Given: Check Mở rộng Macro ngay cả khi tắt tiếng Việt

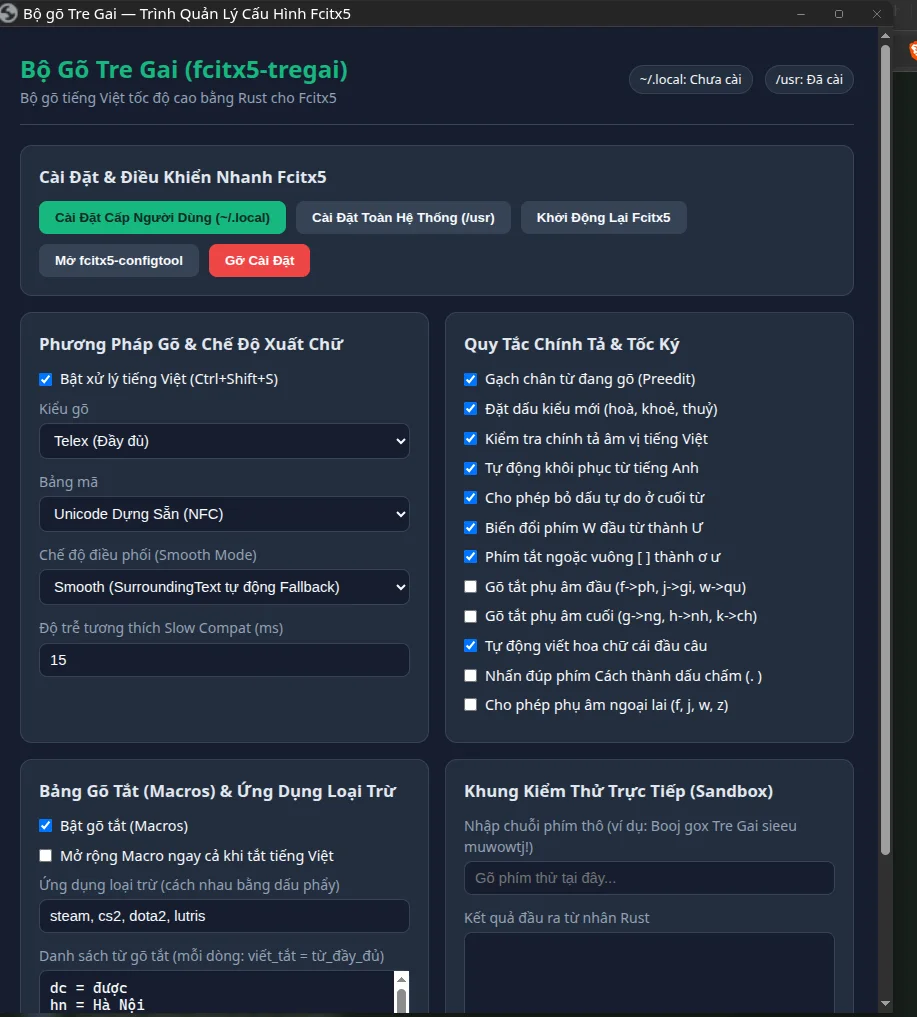Looking at the screenshot, I should pos(45,855).
